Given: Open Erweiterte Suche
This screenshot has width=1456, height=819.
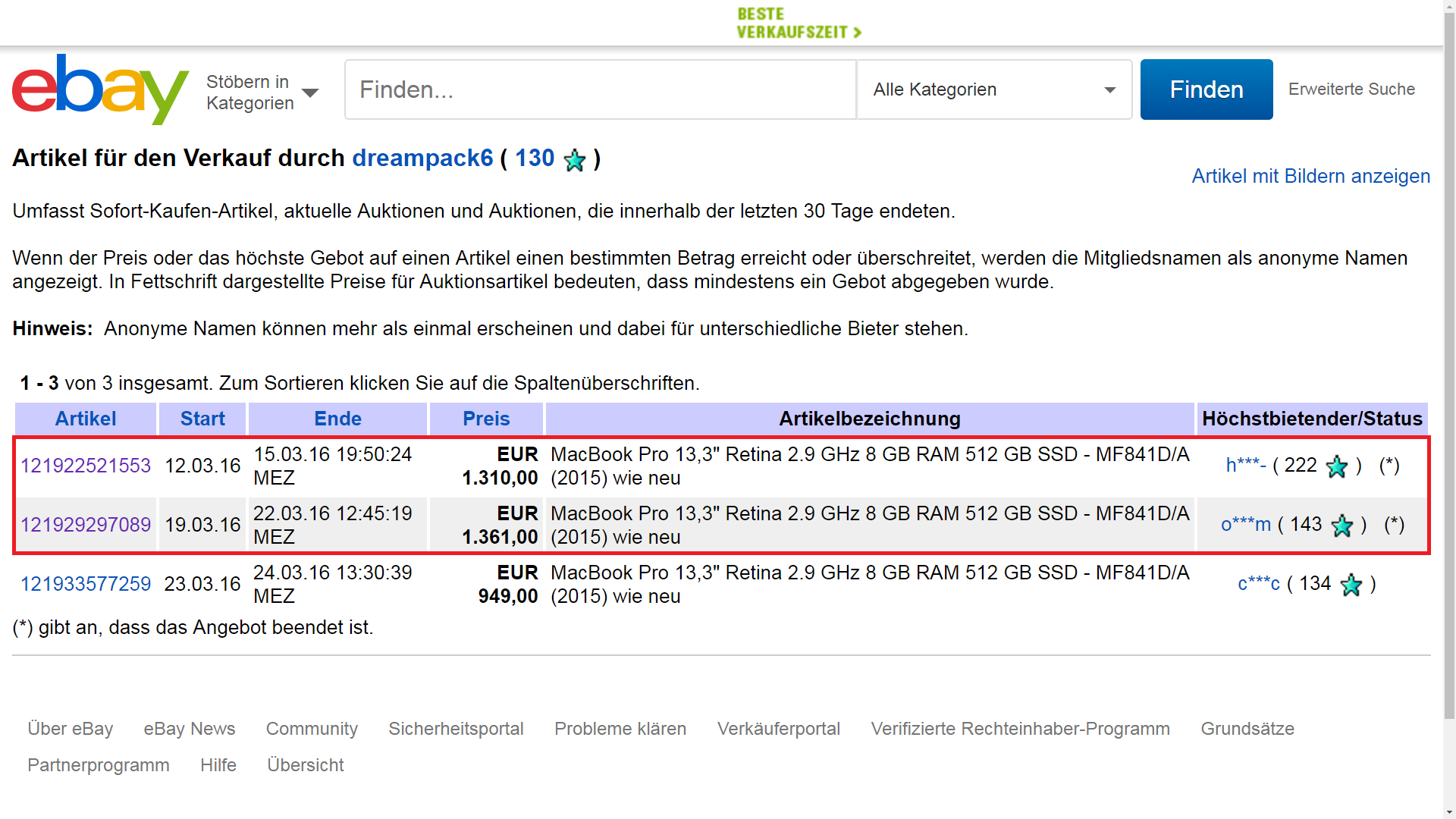Looking at the screenshot, I should [x=1351, y=89].
